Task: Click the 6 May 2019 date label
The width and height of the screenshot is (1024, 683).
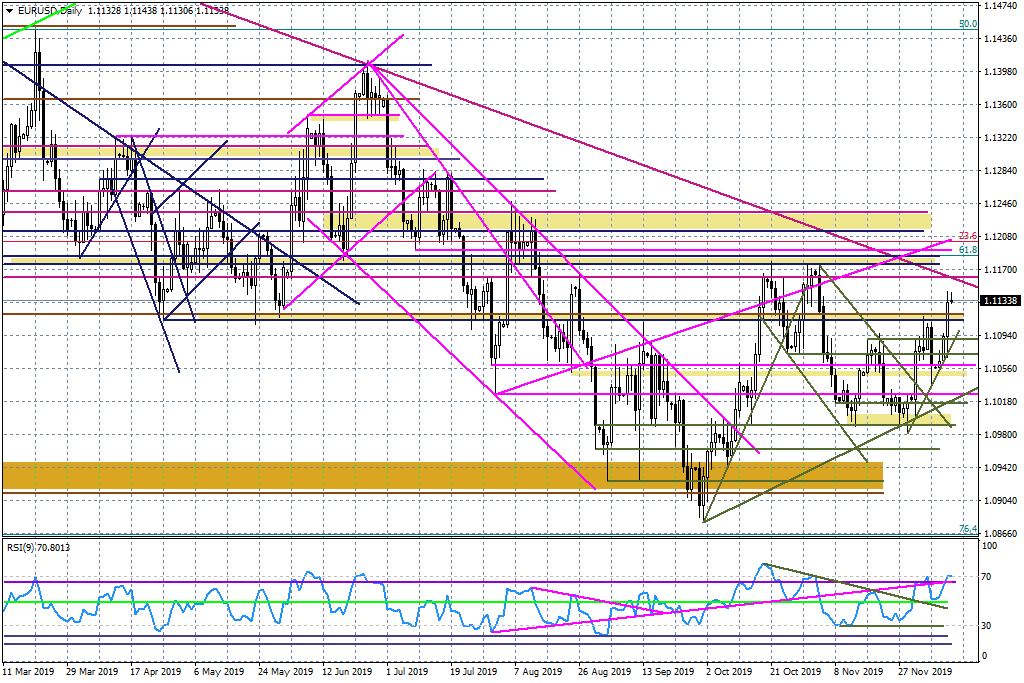Action: click(219, 671)
